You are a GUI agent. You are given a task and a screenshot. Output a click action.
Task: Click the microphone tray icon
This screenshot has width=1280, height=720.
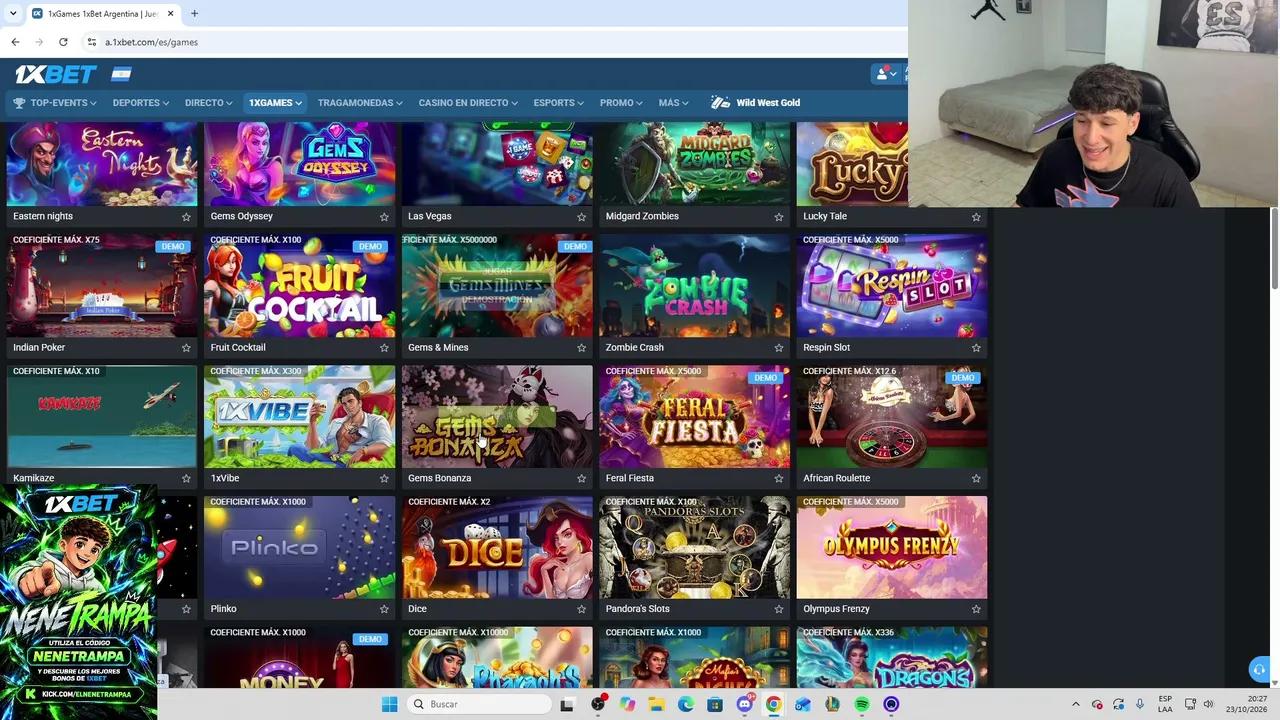(x=1140, y=704)
